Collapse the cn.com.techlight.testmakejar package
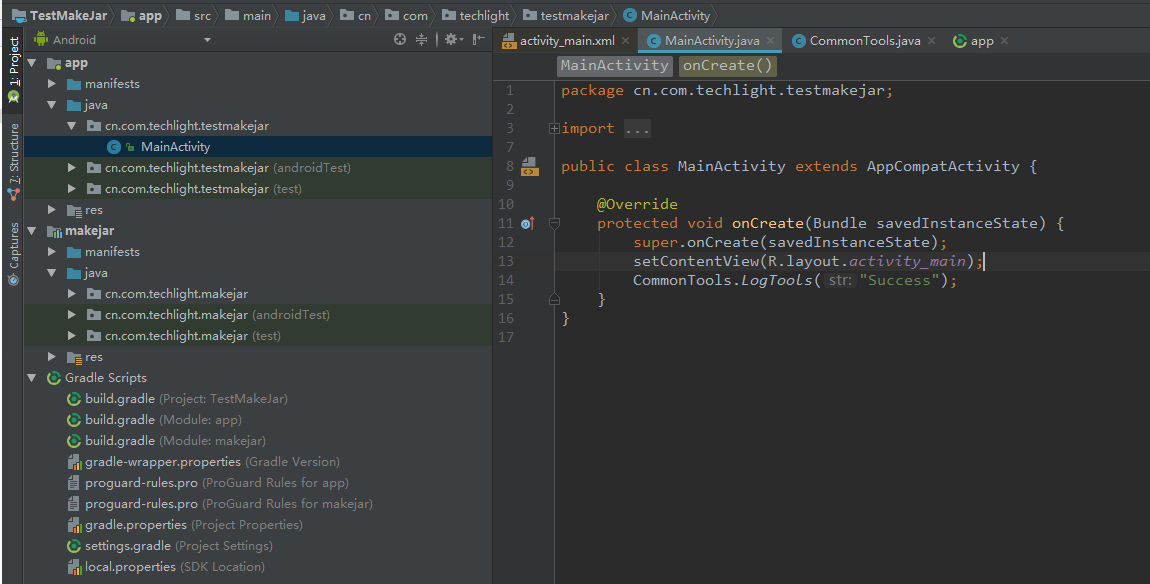This screenshot has height=584, width=1150. click(72, 125)
